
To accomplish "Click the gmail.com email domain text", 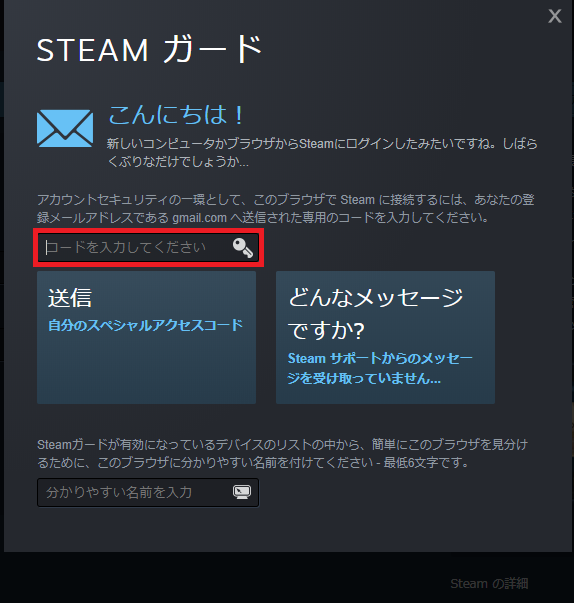I will point(199,218).
